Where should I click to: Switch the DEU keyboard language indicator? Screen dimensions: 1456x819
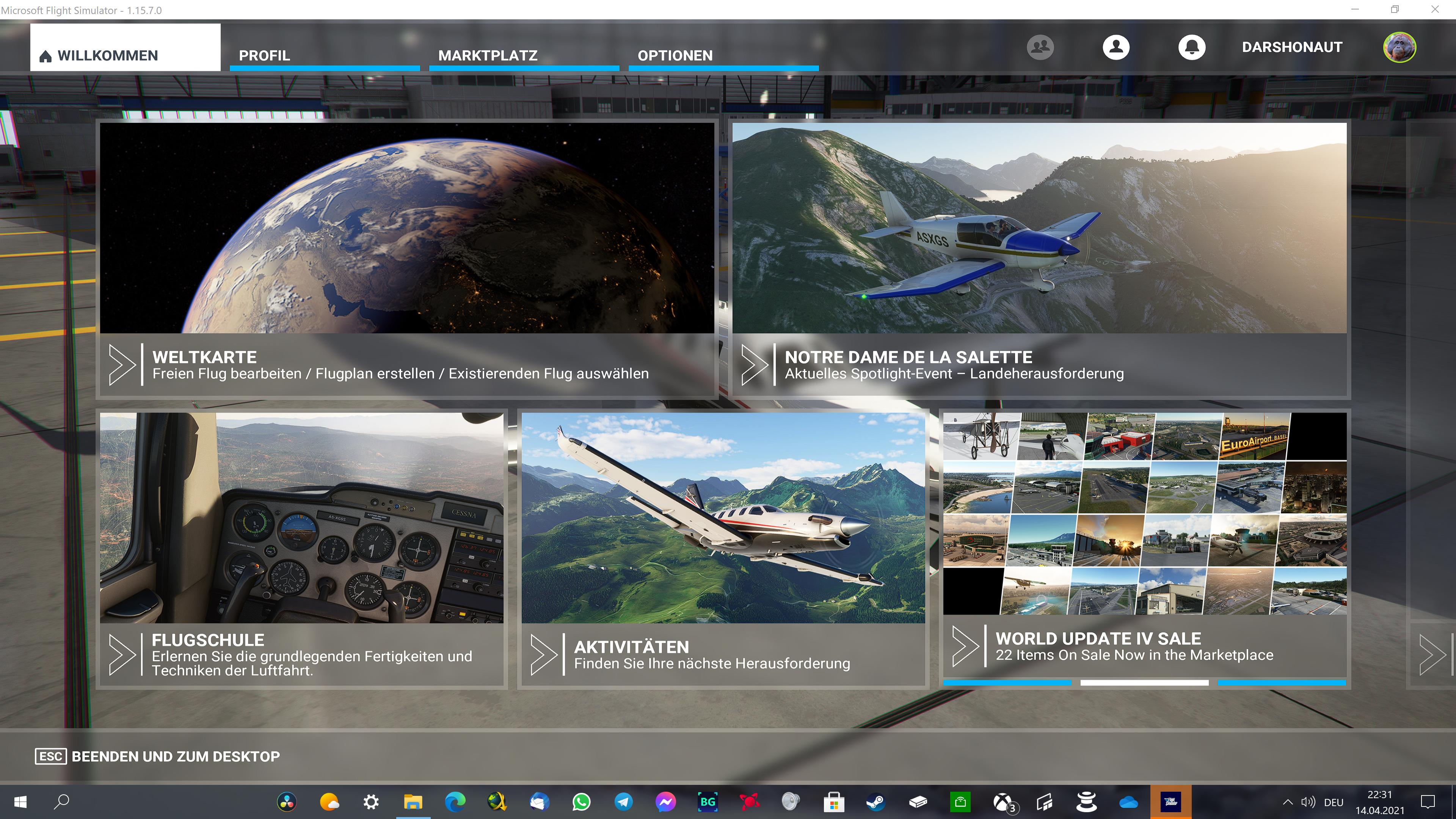pyautogui.click(x=1334, y=803)
